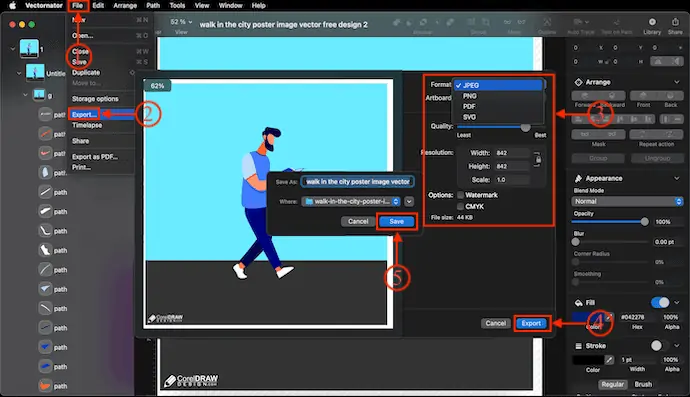Collapse the Appearance section
Screen dimensions: 690x397
pyautogui.click(x=677, y=178)
